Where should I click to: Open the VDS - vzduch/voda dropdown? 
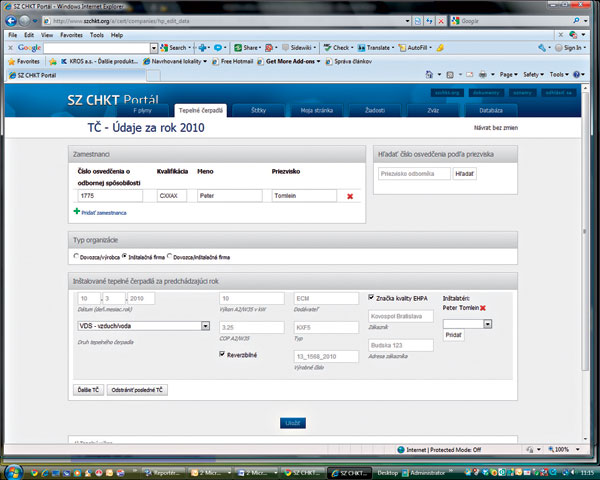[204, 325]
